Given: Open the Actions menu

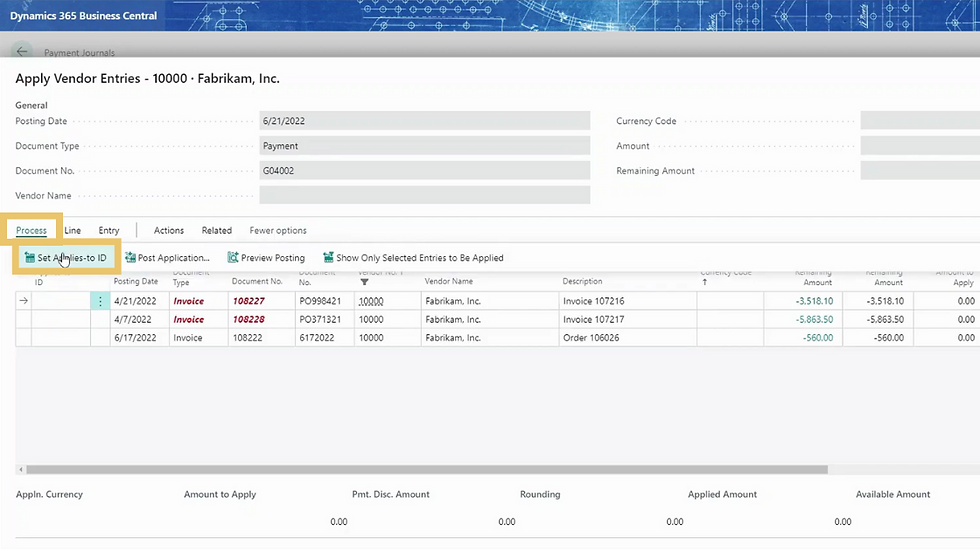Looking at the screenshot, I should tap(169, 231).
